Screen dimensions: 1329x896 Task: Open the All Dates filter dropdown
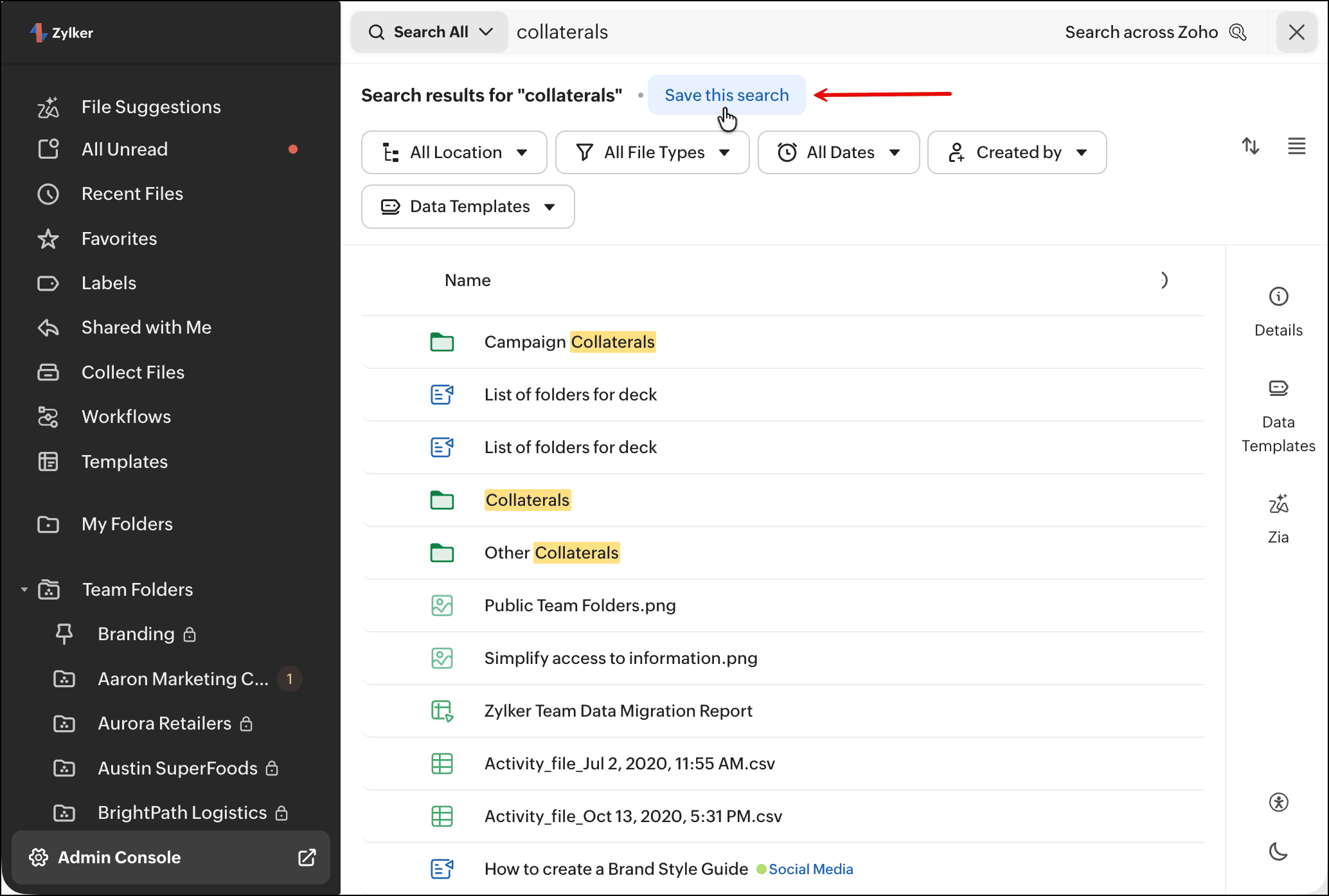[839, 152]
